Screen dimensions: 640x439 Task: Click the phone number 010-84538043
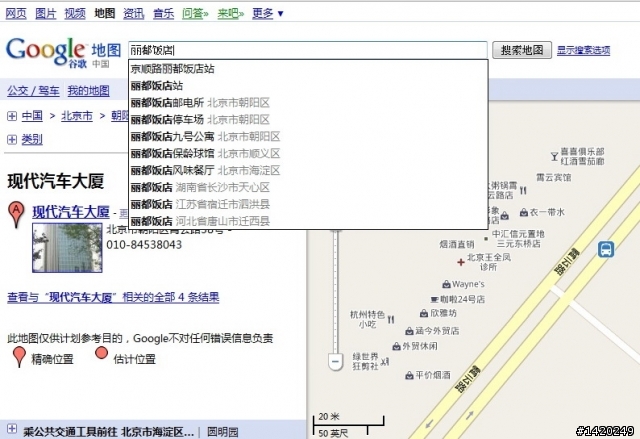pos(144,245)
